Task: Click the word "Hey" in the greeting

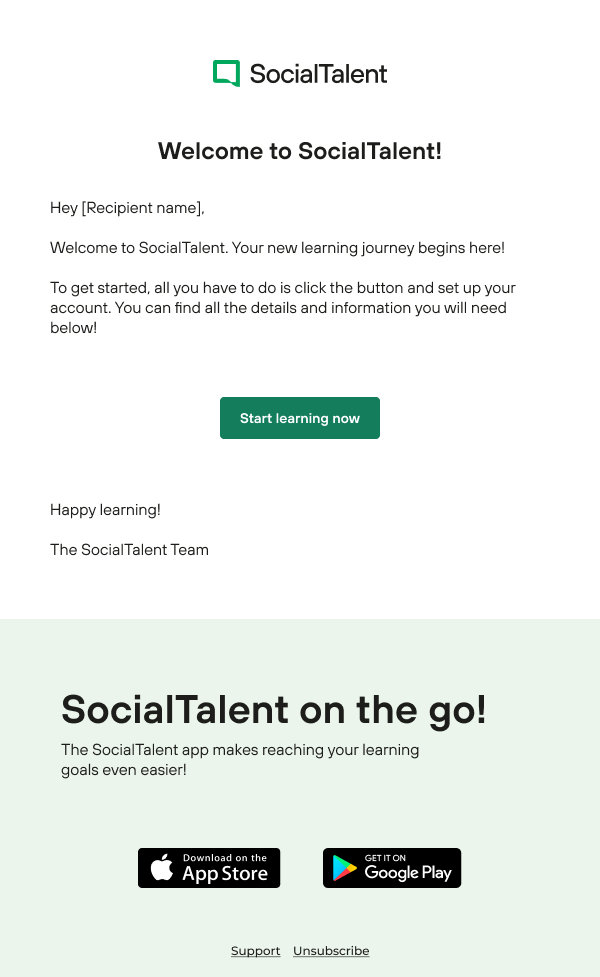Action: click(x=63, y=208)
